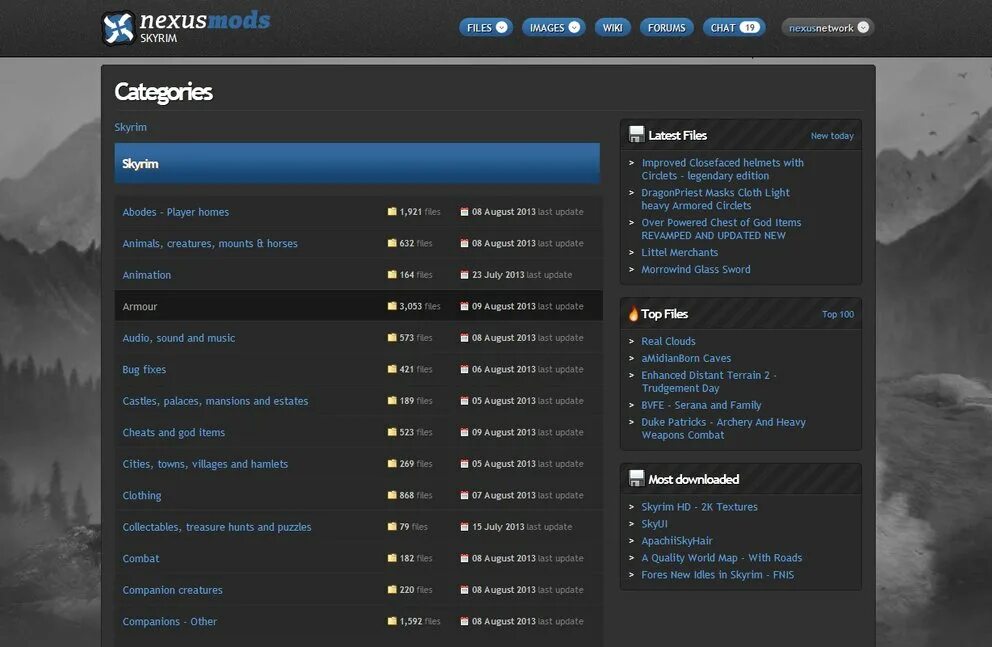Open Cheats and god items category
Screen dimensions: 992x647
173,433
